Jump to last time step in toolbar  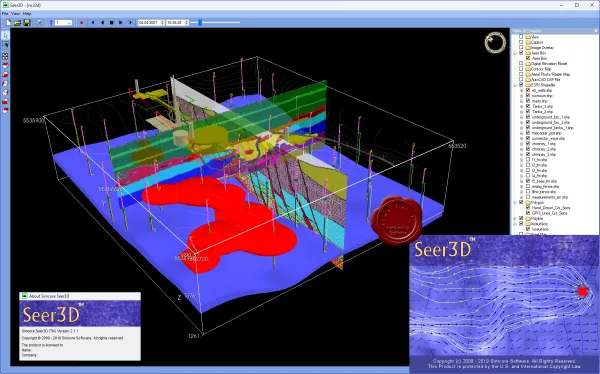[130, 23]
